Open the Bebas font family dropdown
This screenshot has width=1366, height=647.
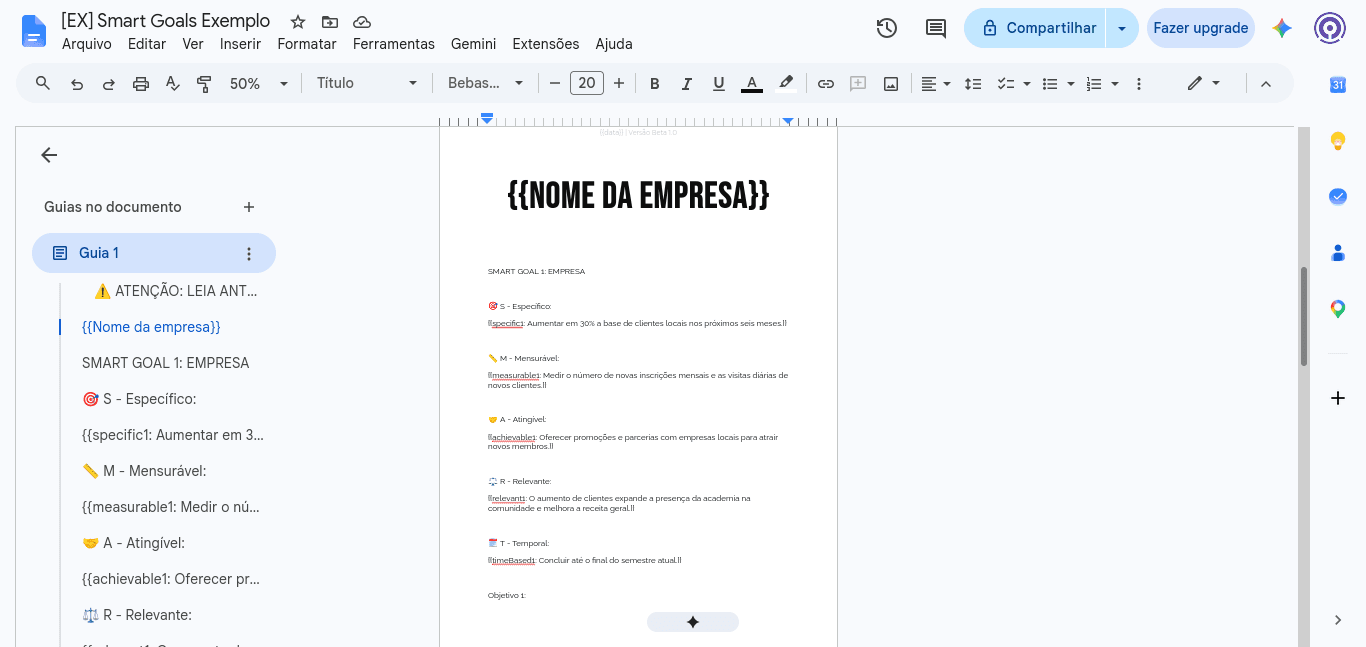coord(486,84)
